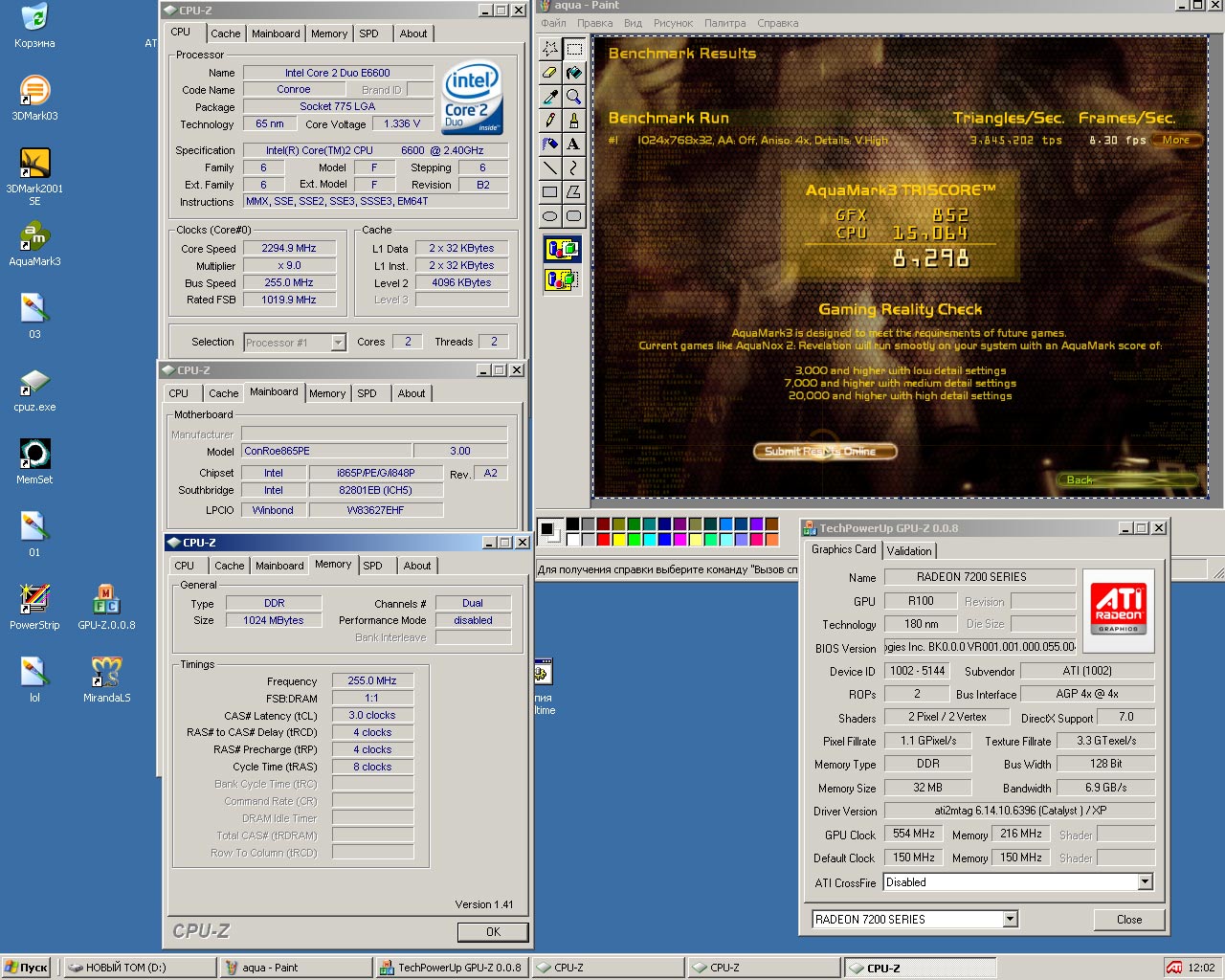The height and width of the screenshot is (980, 1225).
Task: Select the black palette color
Action: pos(572,523)
